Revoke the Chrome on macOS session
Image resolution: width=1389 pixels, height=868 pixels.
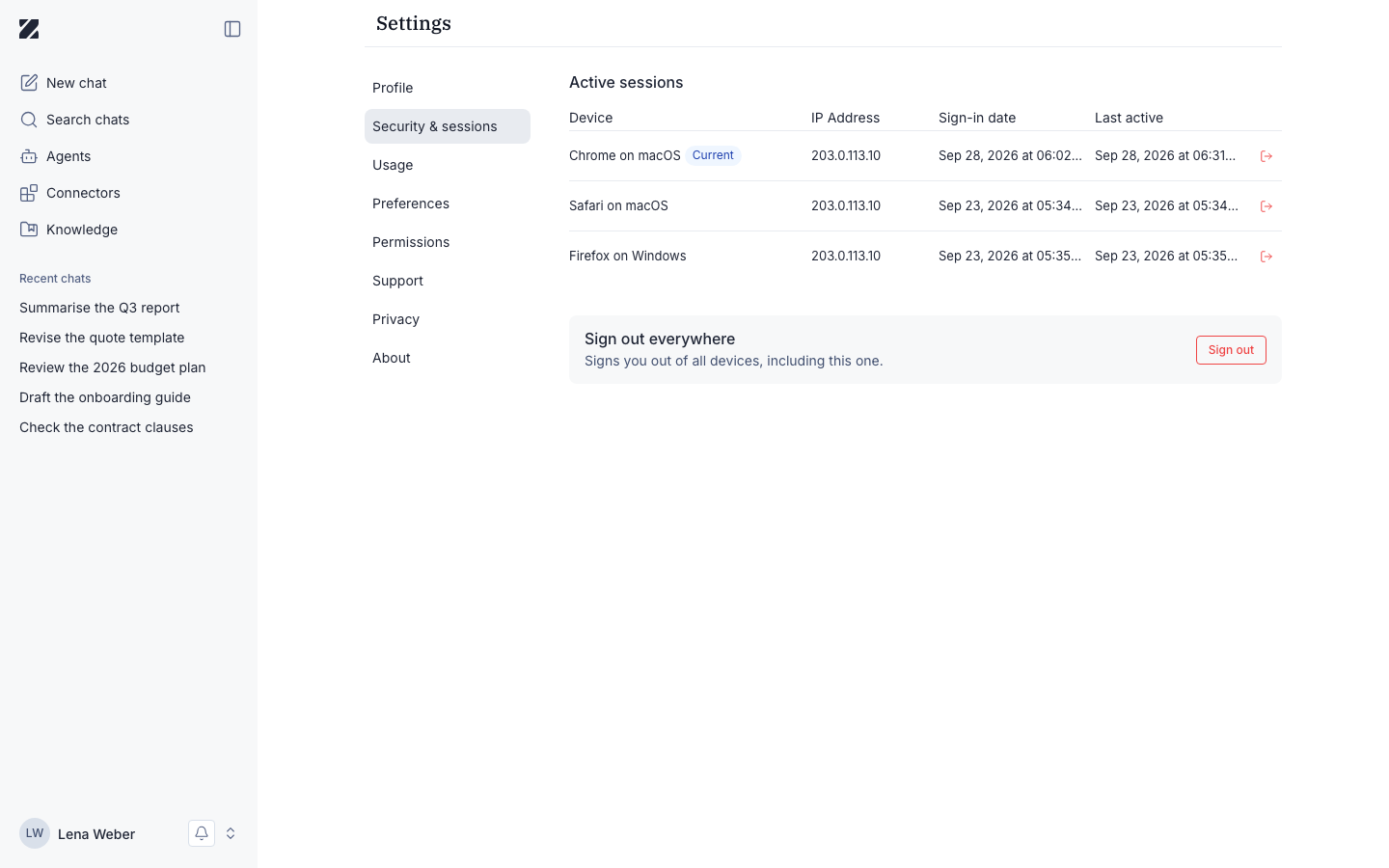[x=1266, y=156]
